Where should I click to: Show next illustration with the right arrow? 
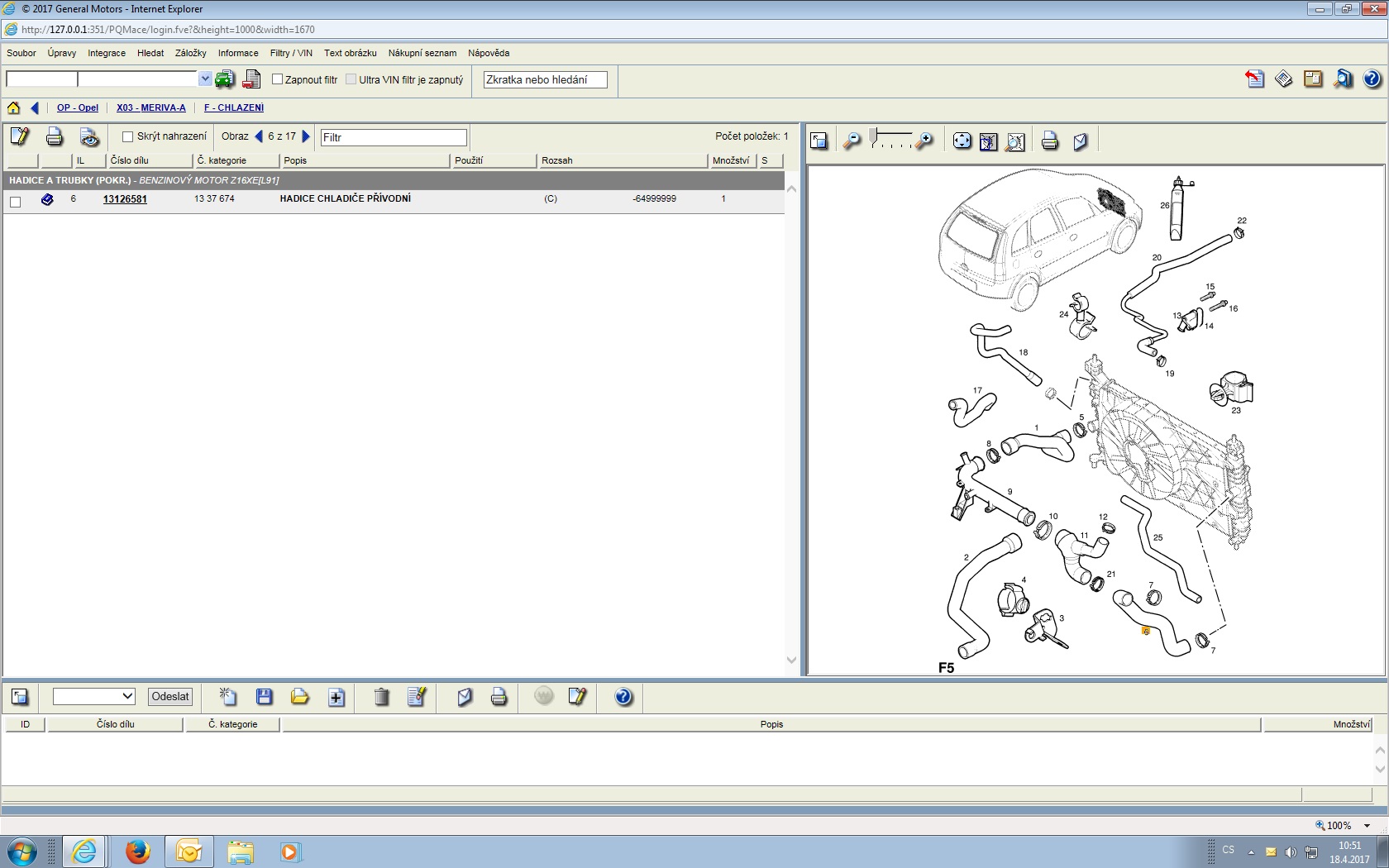pos(306,136)
